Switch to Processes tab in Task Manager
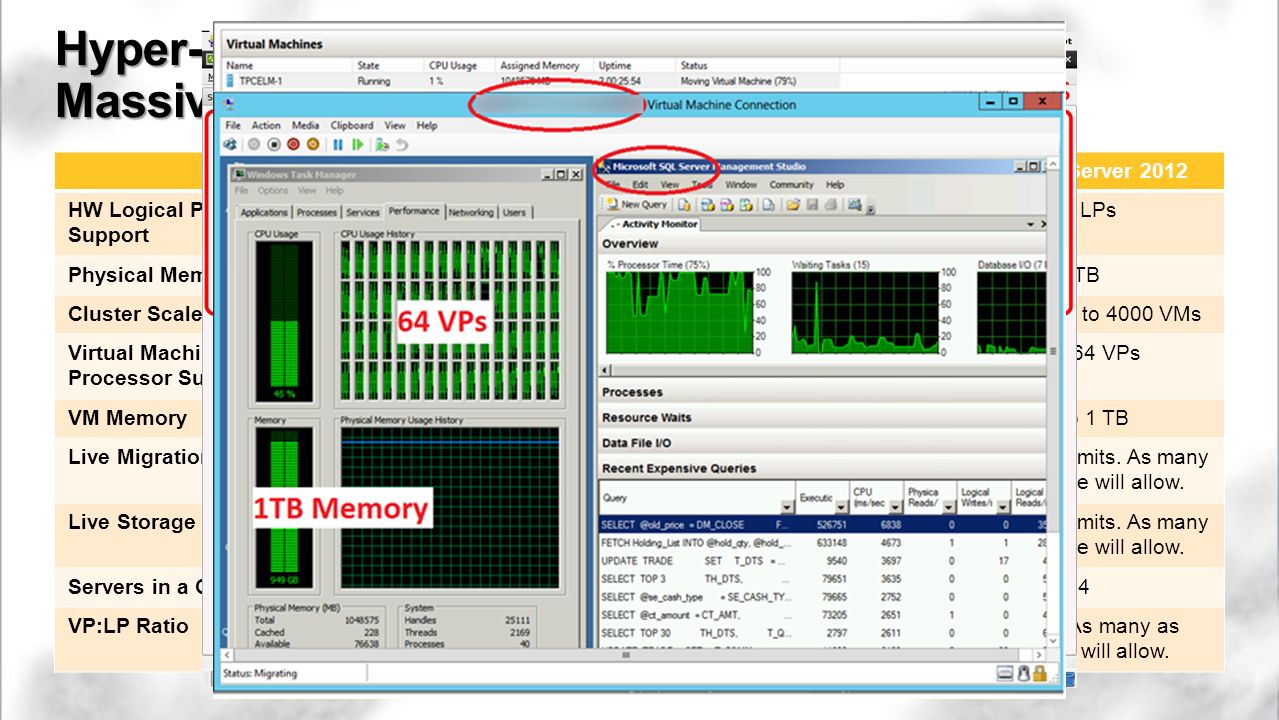 (316, 213)
